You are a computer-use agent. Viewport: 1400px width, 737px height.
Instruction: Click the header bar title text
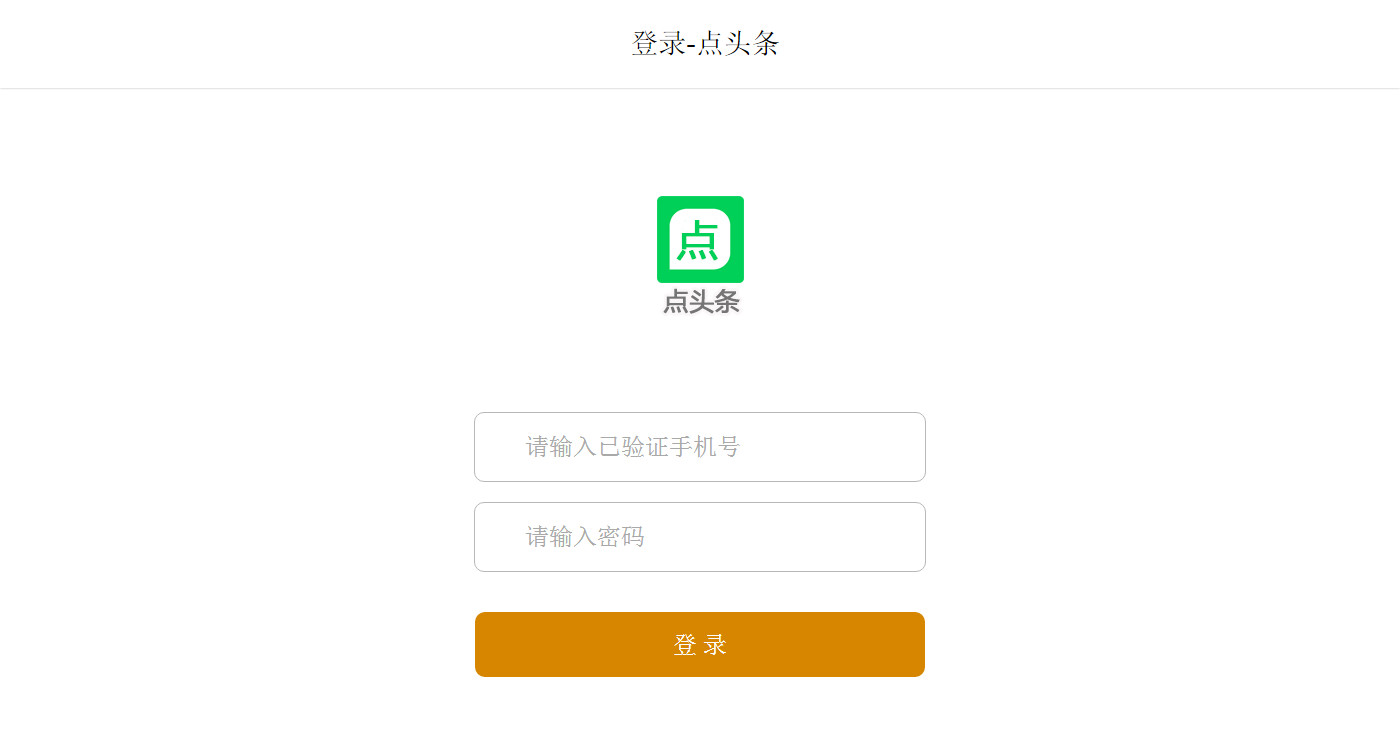click(705, 43)
